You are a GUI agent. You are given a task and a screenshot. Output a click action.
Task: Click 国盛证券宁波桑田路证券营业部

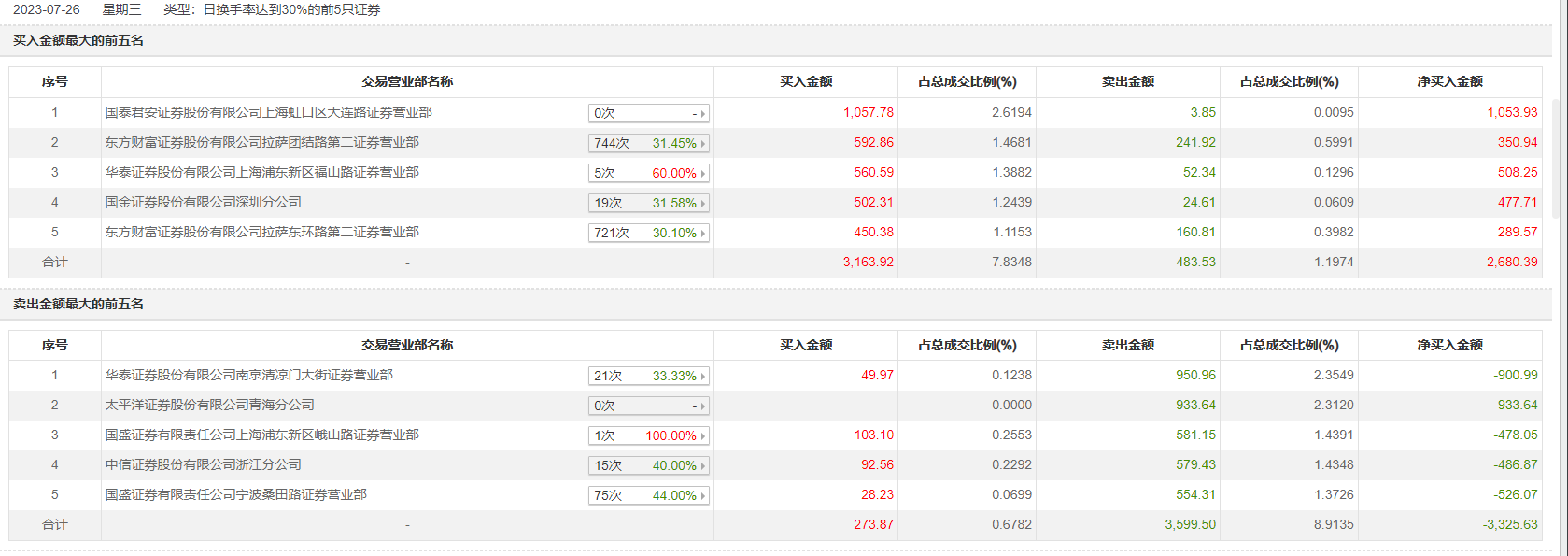[x=235, y=494]
